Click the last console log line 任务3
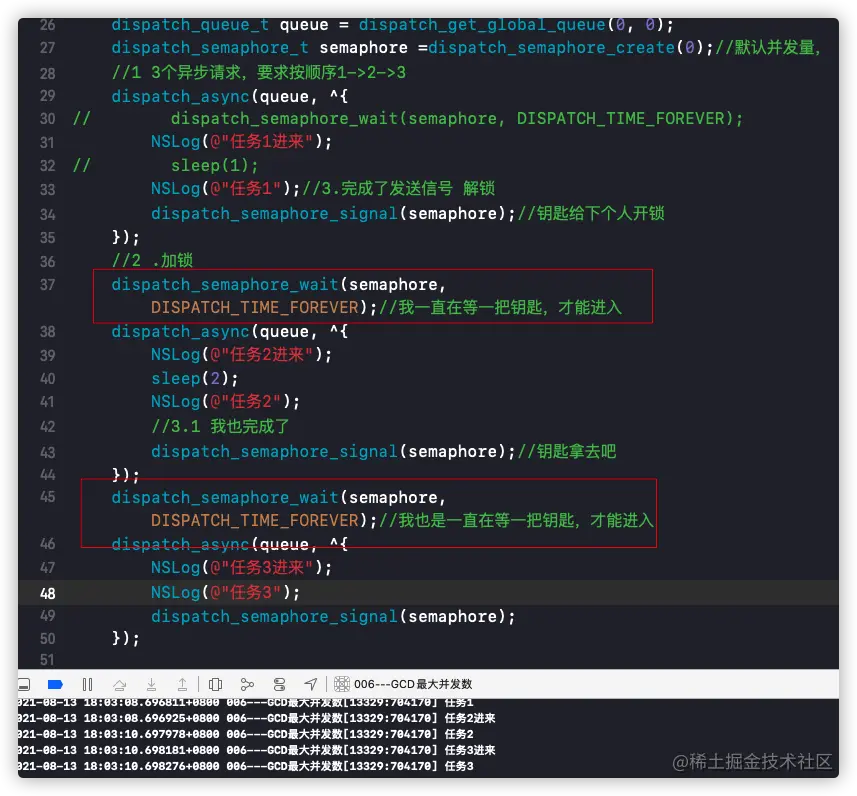857x796 pixels. [245, 766]
